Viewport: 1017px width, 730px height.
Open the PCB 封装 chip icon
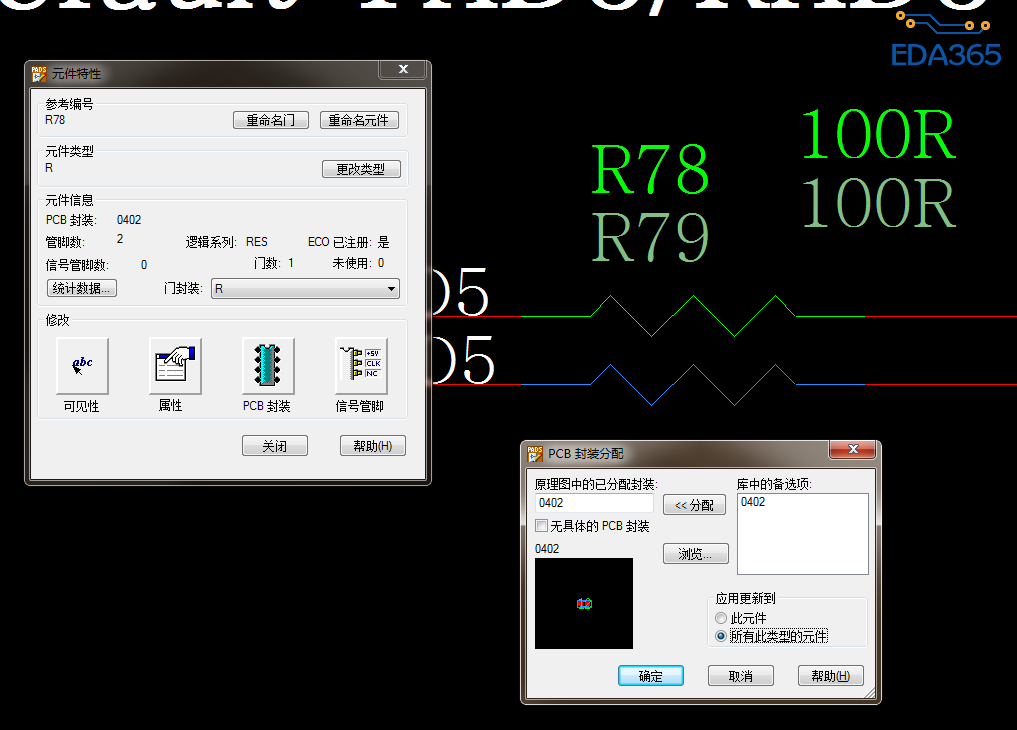pos(268,366)
